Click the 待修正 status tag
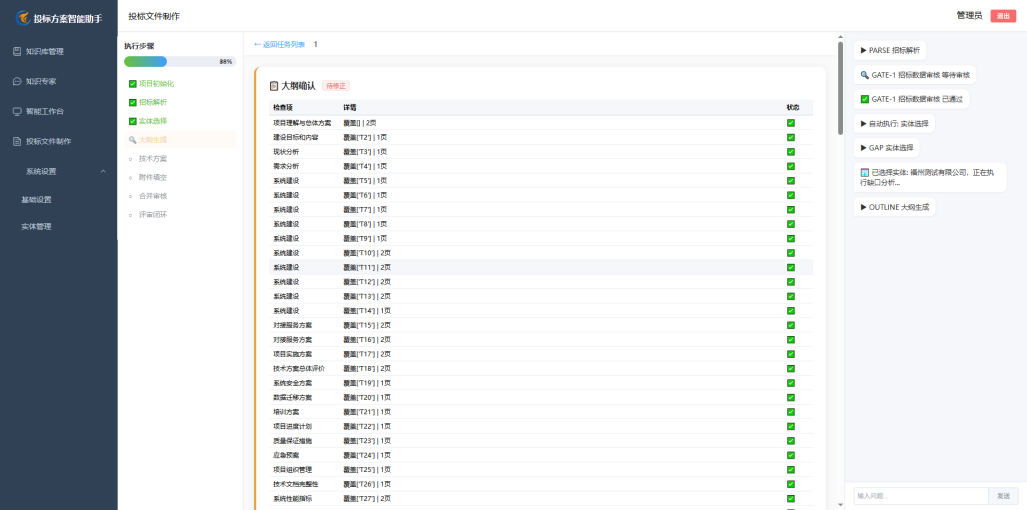The width and height of the screenshot is (1027, 510). click(x=336, y=86)
